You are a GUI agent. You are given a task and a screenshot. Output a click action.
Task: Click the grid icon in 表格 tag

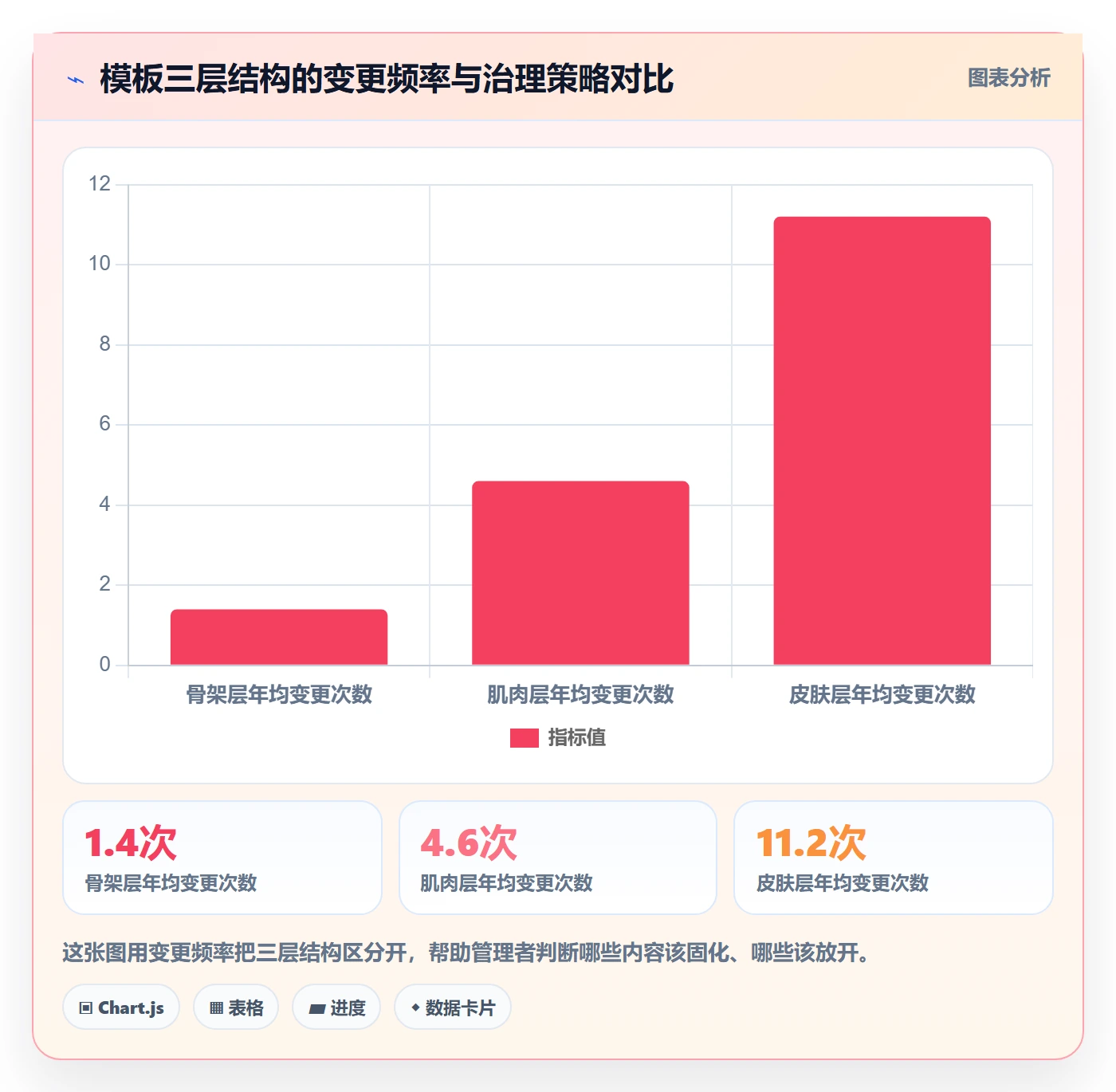216,1008
